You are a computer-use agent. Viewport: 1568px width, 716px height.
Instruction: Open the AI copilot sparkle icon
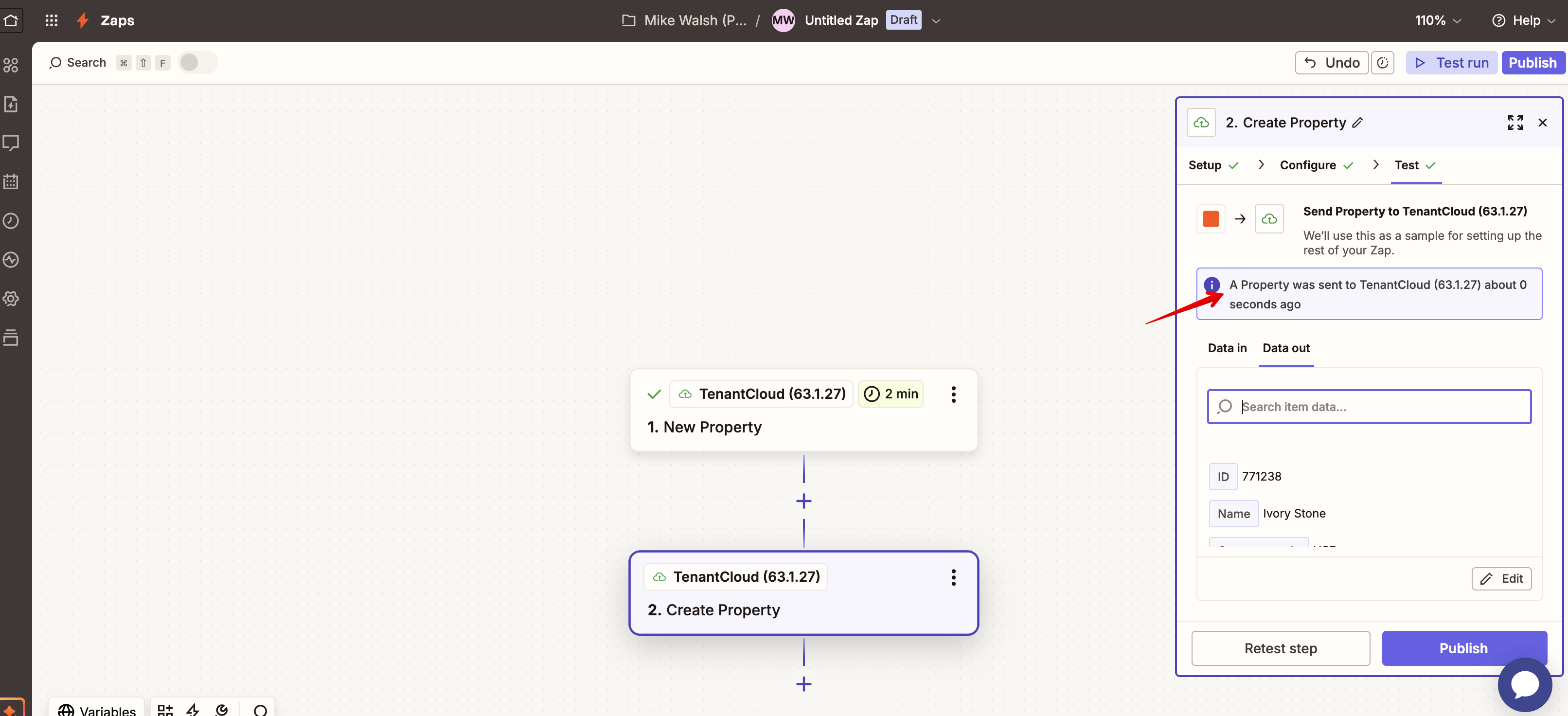tap(10, 709)
